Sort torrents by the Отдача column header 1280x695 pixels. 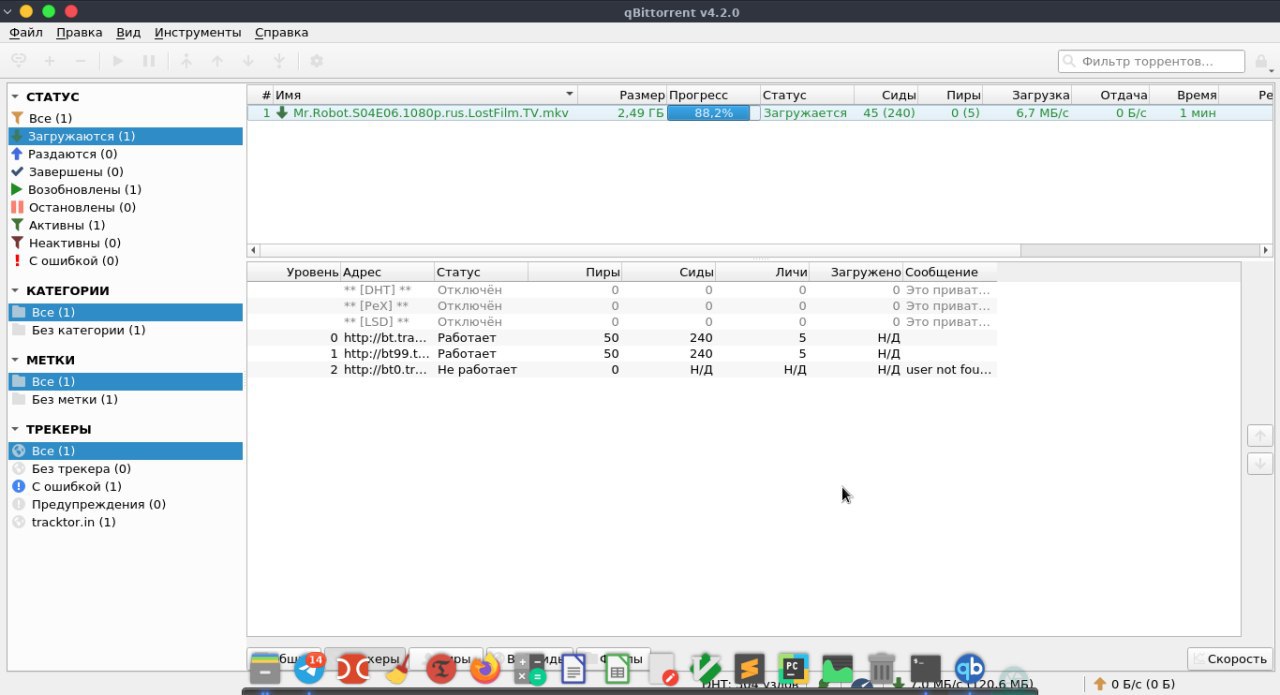1110,95
